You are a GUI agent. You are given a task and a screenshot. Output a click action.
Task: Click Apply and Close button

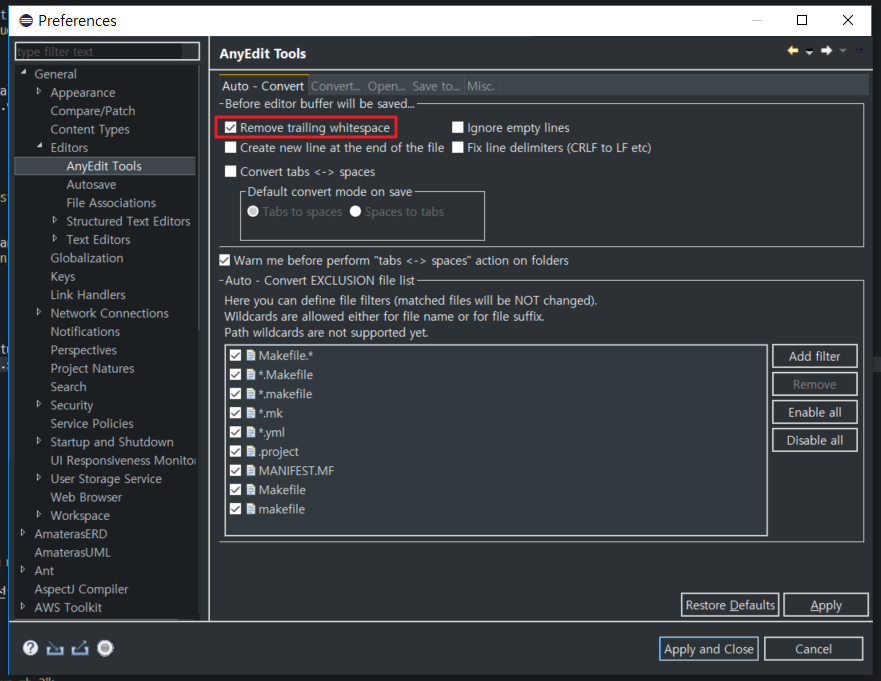point(709,649)
